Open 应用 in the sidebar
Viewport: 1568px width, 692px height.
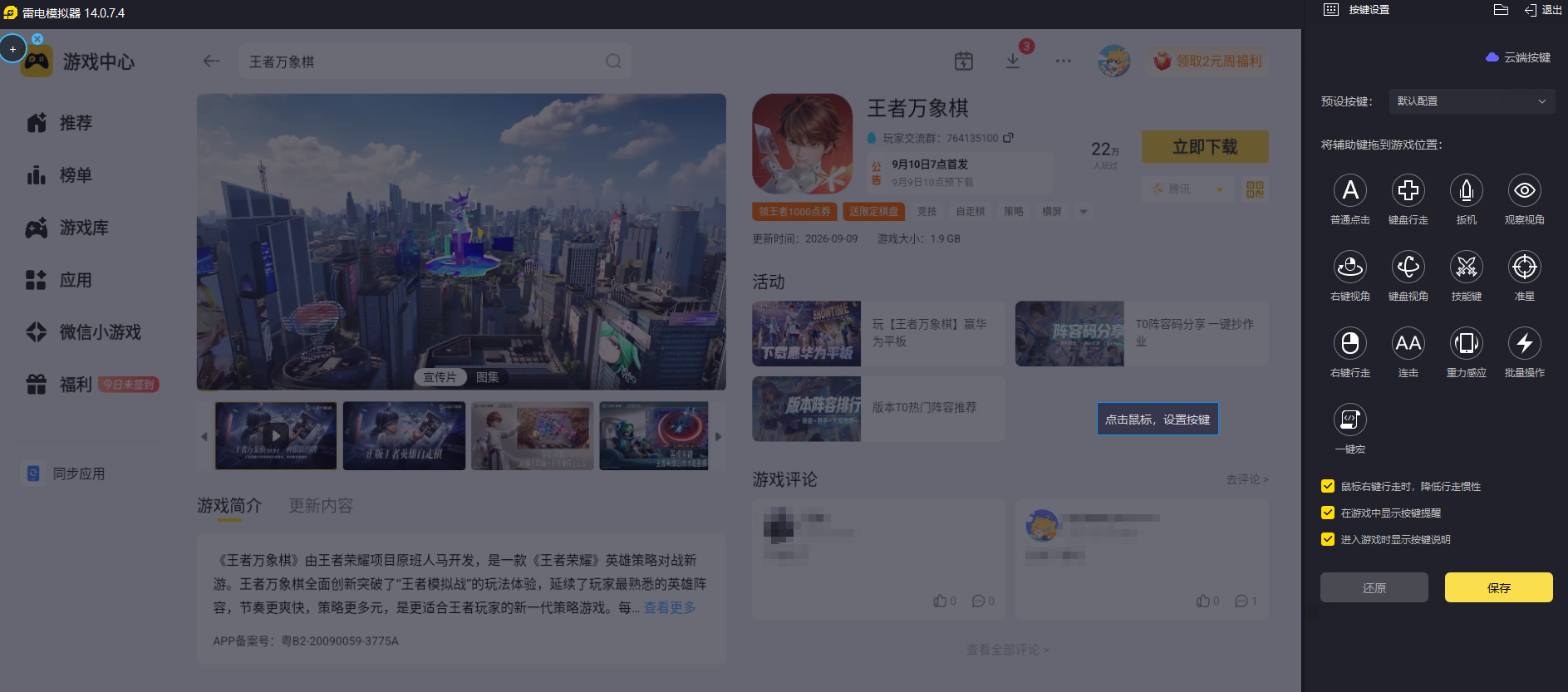[x=59, y=280]
